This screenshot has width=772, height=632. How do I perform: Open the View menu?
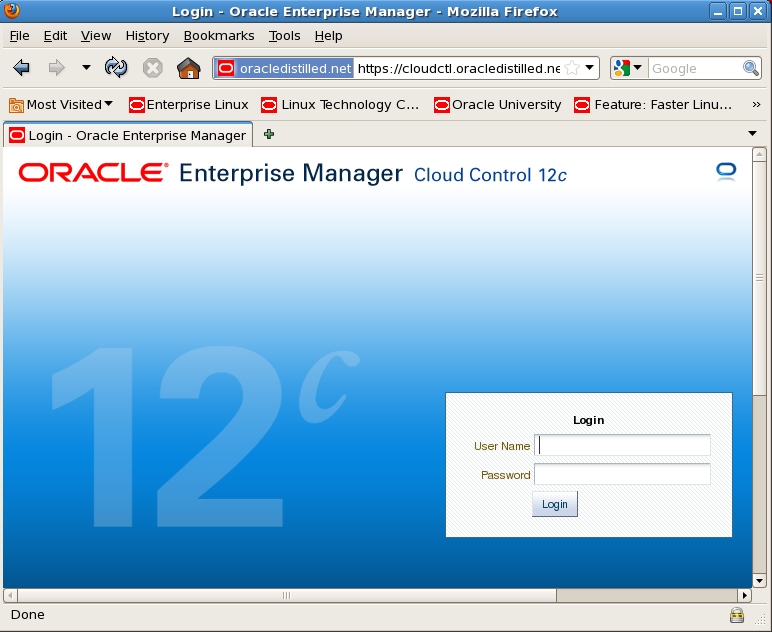pyautogui.click(x=96, y=36)
